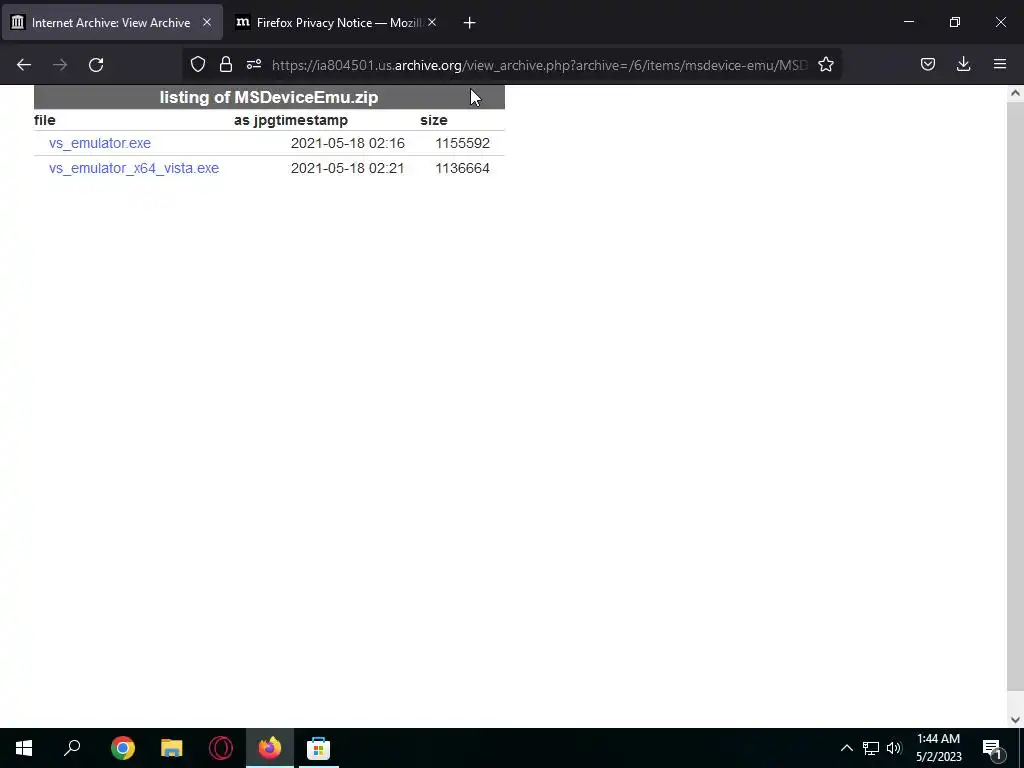
Task: Open site permissions icon in address bar
Action: point(254,64)
